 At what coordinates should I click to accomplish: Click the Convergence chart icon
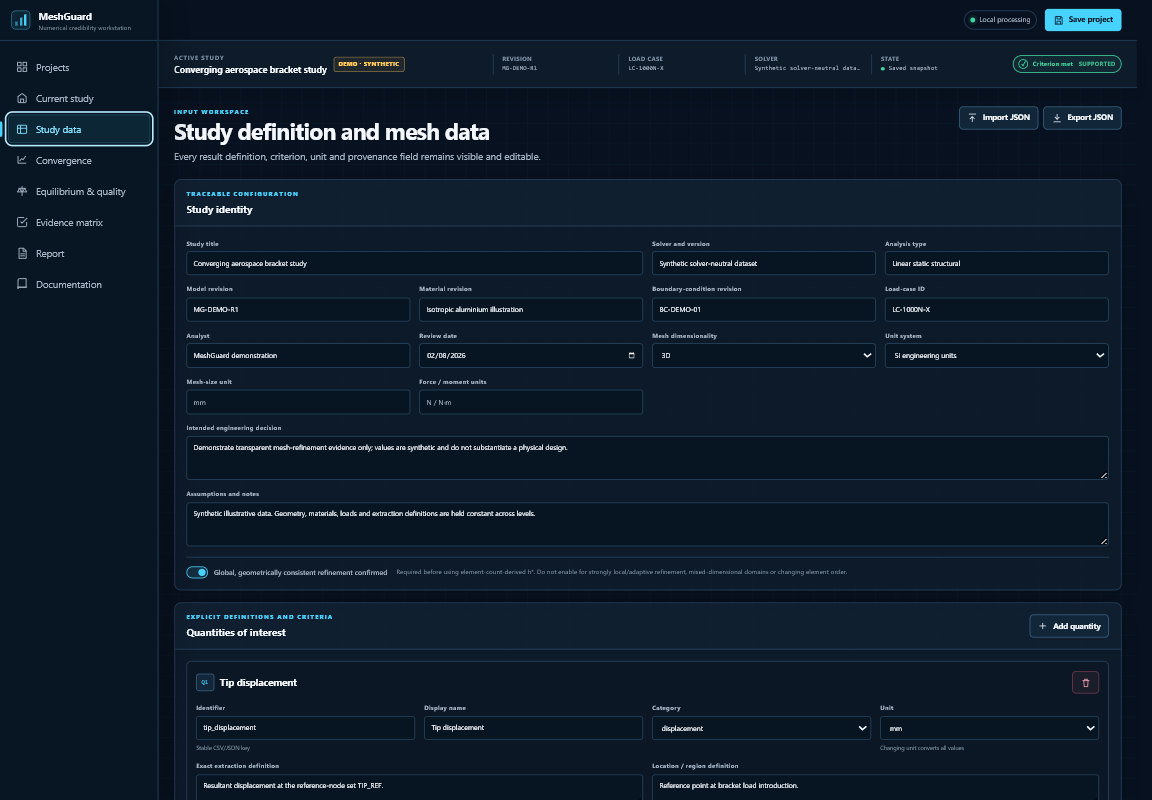22,160
